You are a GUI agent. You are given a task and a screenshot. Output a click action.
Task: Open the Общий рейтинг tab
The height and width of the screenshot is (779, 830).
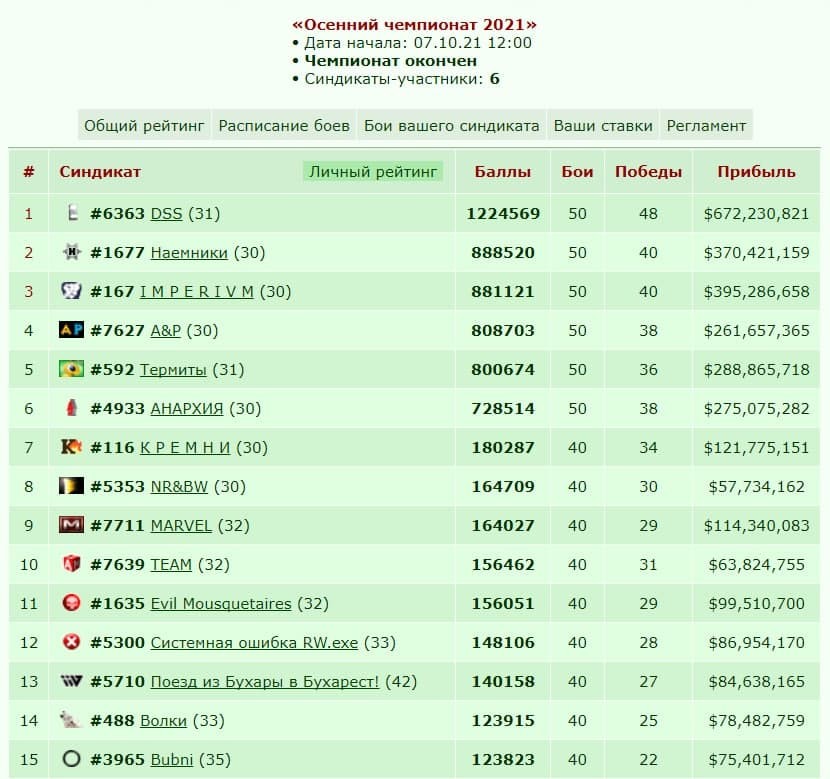(x=144, y=125)
